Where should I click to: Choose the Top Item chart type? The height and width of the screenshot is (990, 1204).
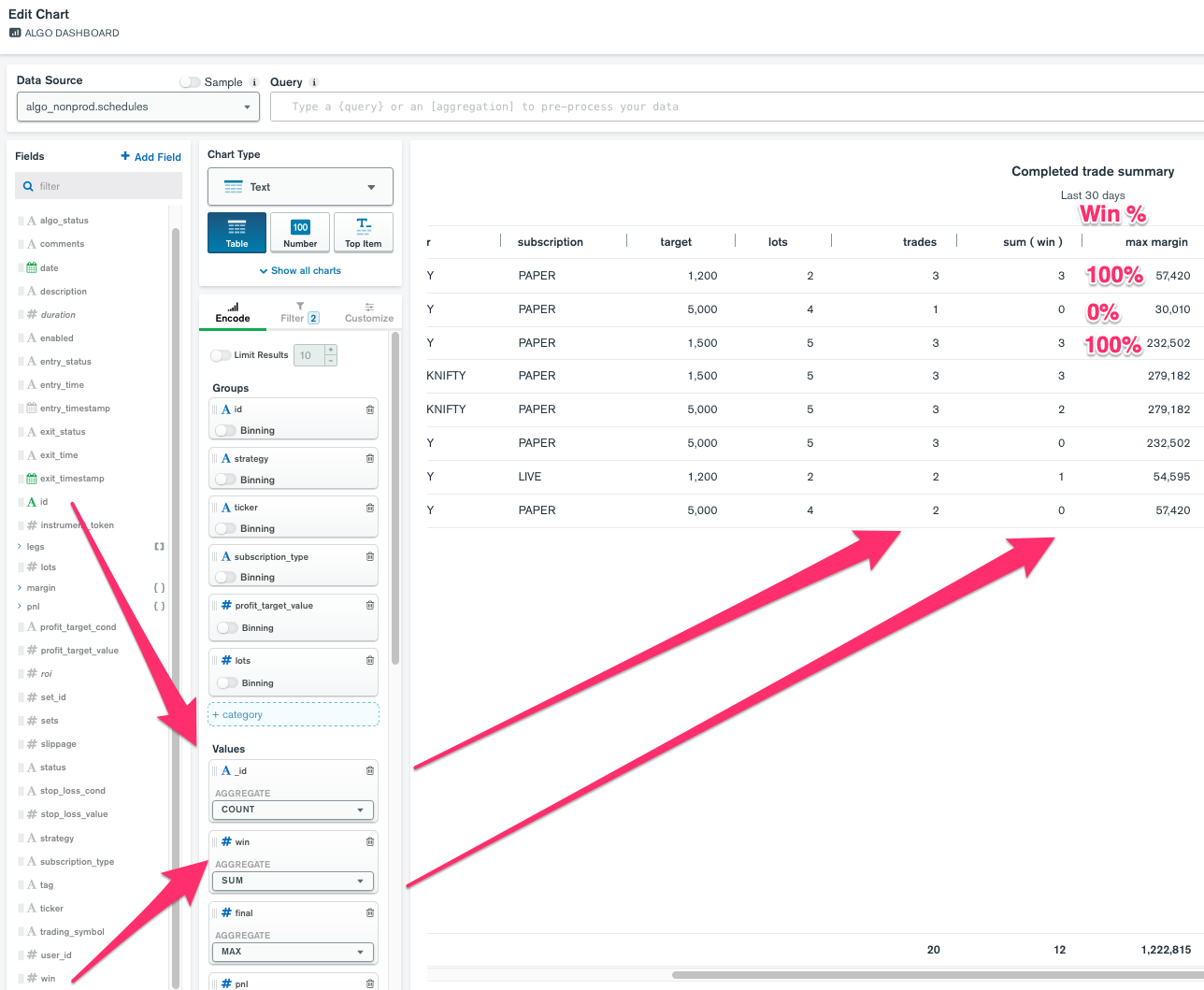click(363, 232)
